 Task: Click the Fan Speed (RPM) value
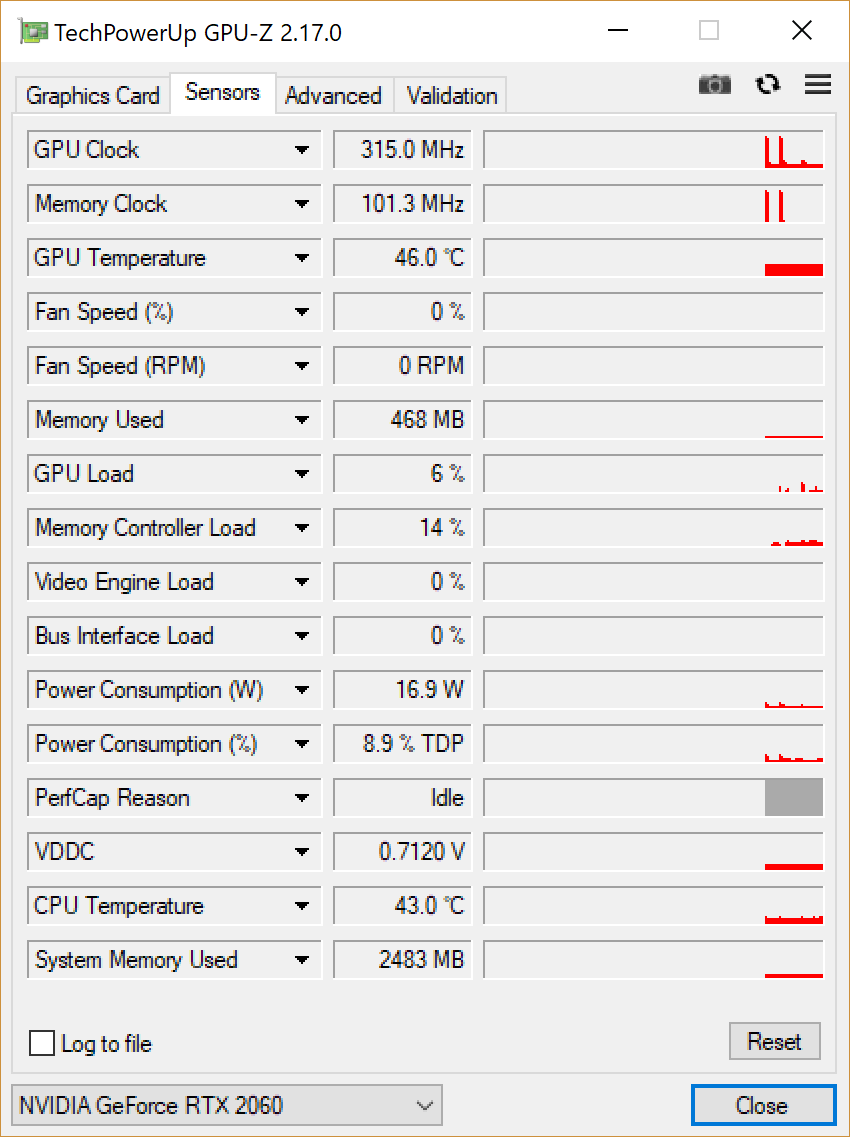(x=401, y=365)
